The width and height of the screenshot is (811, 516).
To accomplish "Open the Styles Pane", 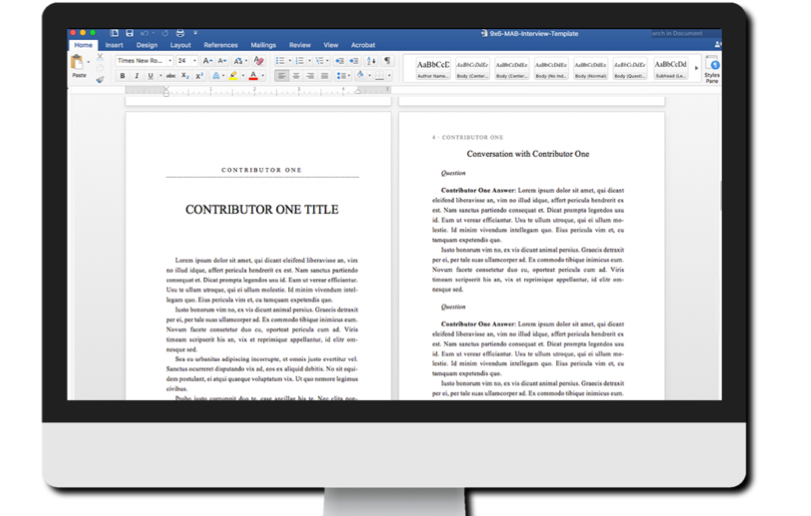I will (x=712, y=69).
